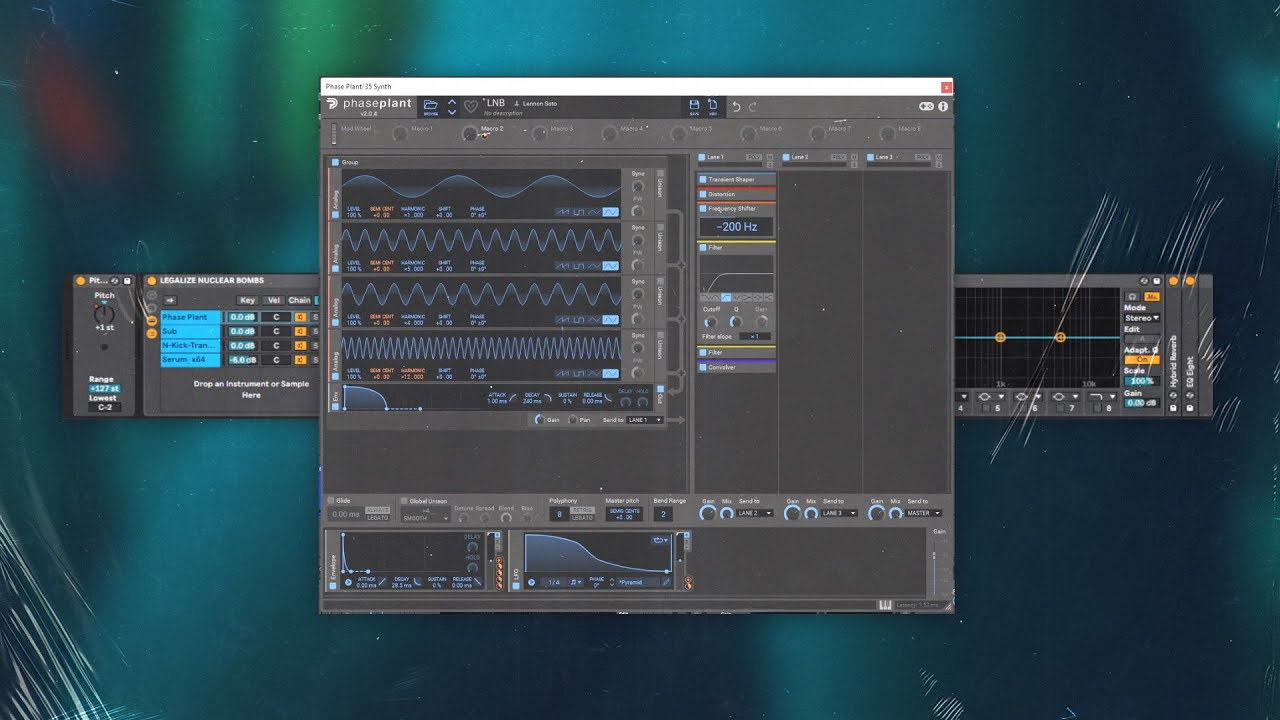1280x720 pixels.
Task: Select the Chain tab in instrument rack
Action: pos(299,300)
